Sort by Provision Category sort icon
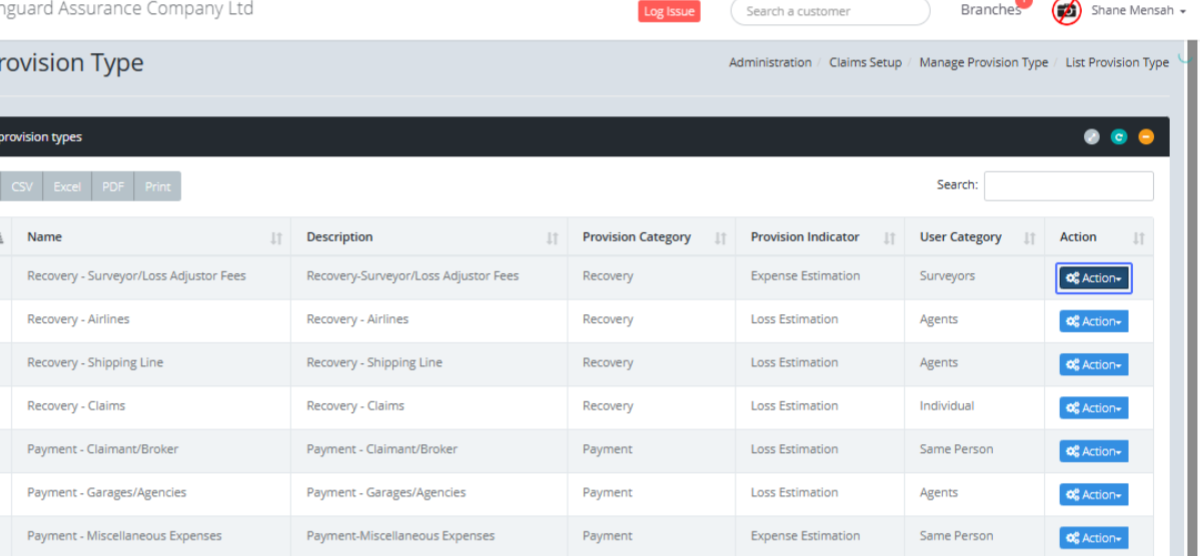Image resolution: width=1200 pixels, height=556 pixels. tap(720, 238)
